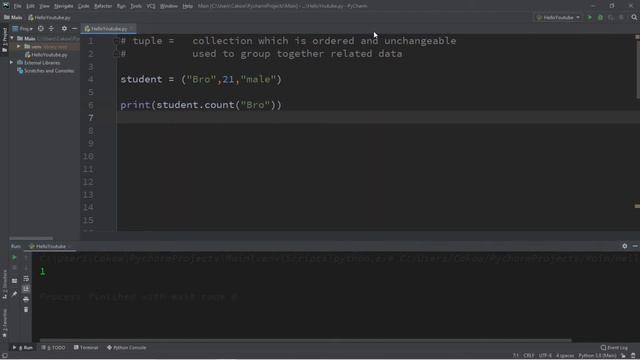Open the vertical Favorites tool window tab
Viewport: 640px width, 360px height.
(x=4, y=324)
